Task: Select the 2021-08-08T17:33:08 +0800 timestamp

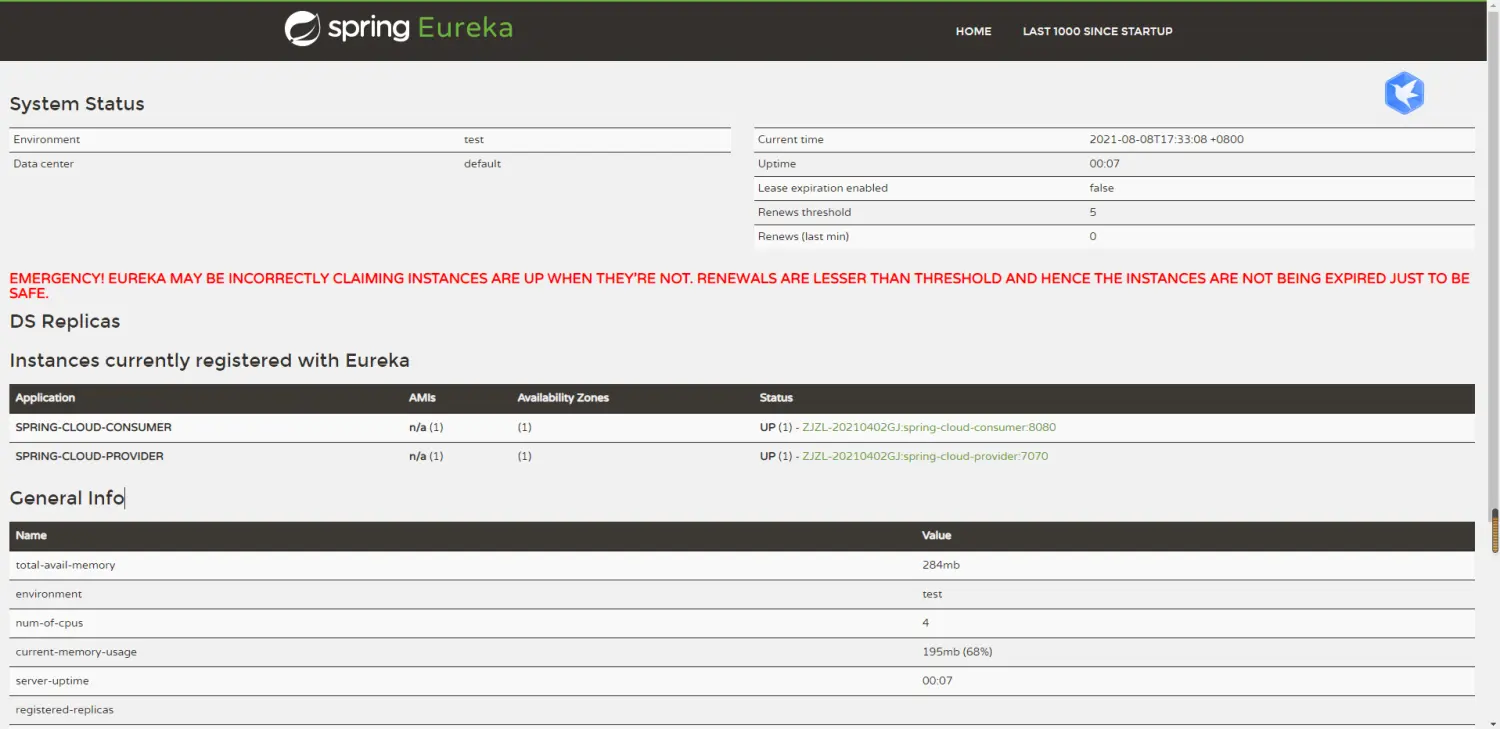Action: tap(1166, 140)
